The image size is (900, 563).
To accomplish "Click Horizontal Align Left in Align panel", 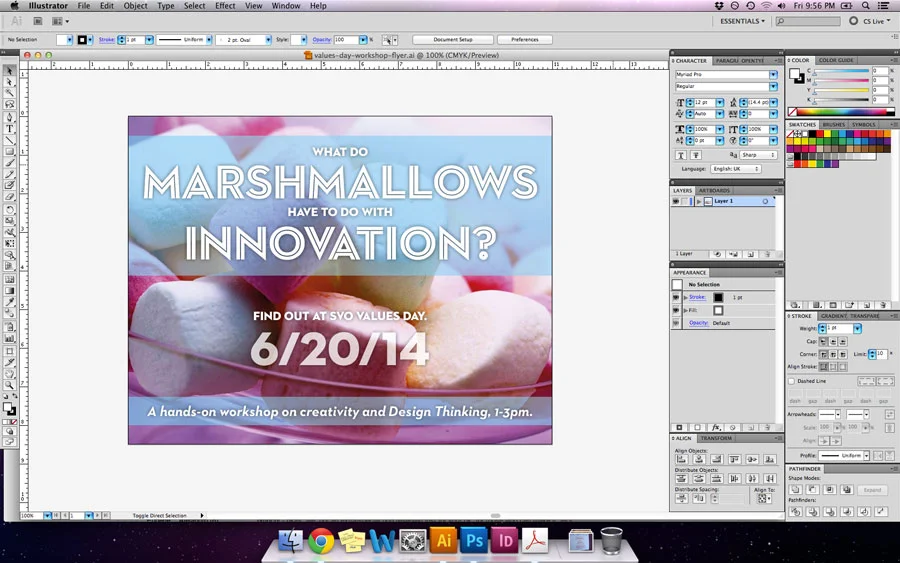I will point(681,459).
